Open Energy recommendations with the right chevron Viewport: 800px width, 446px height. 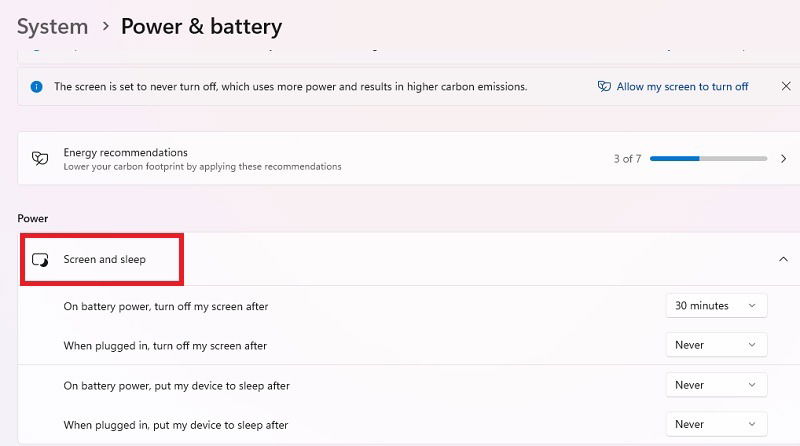point(783,159)
